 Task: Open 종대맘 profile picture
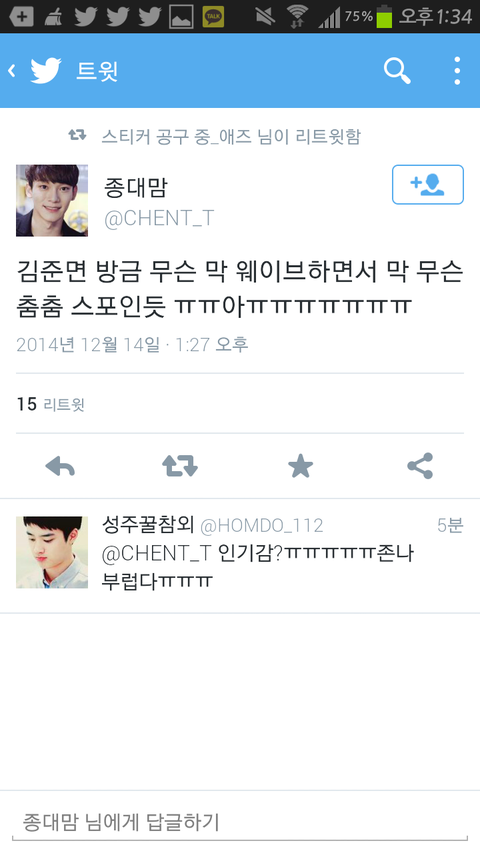52,200
